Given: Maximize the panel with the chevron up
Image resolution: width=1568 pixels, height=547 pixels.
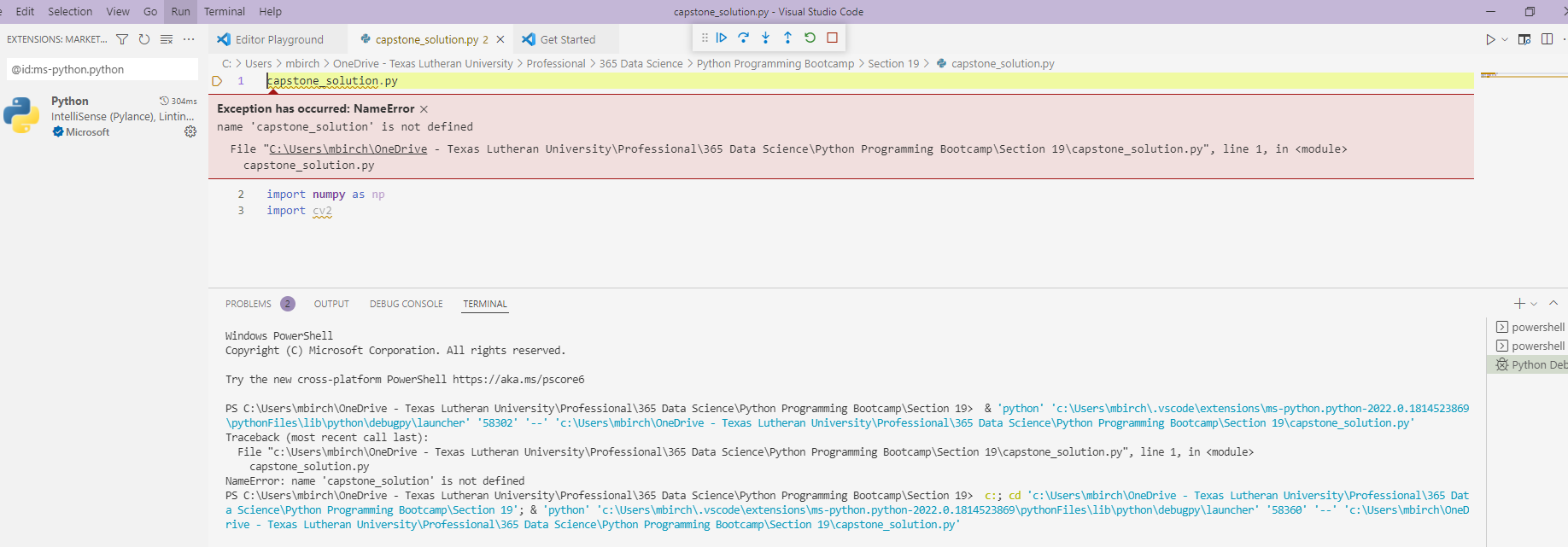Looking at the screenshot, I should coord(1553,304).
